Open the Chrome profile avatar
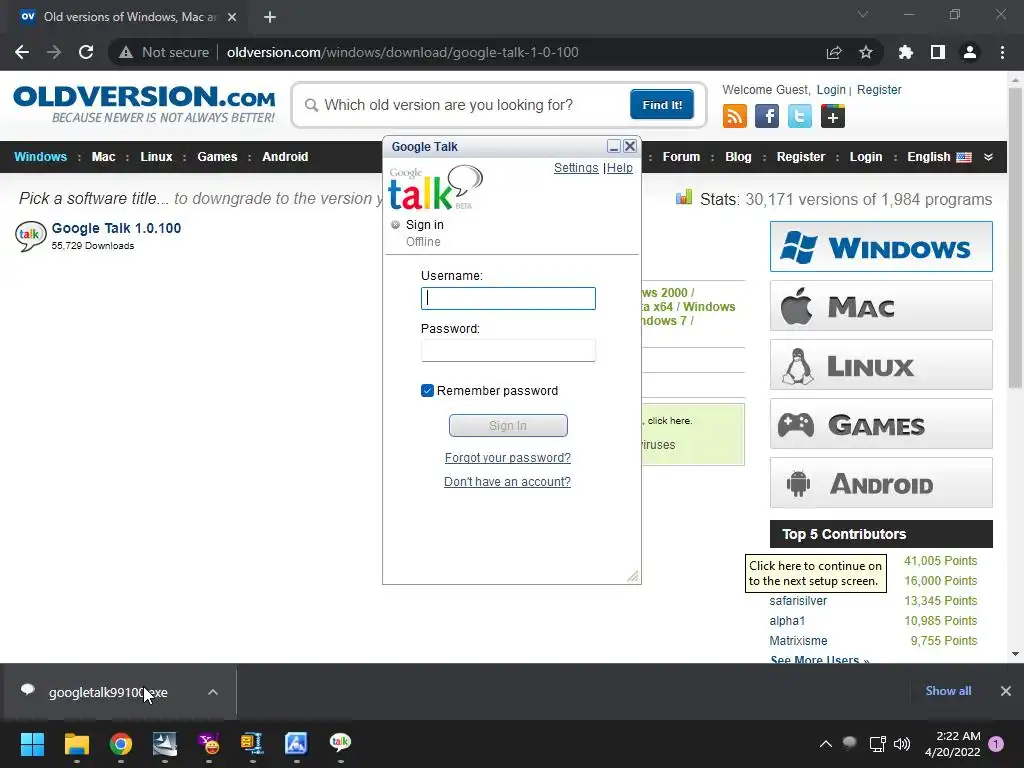1024x768 pixels. pyautogui.click(x=970, y=52)
